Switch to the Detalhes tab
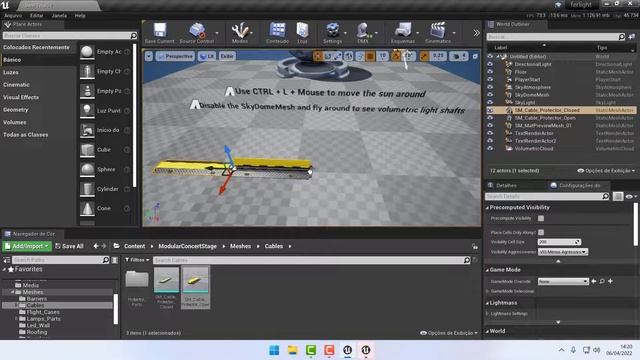 506,185
